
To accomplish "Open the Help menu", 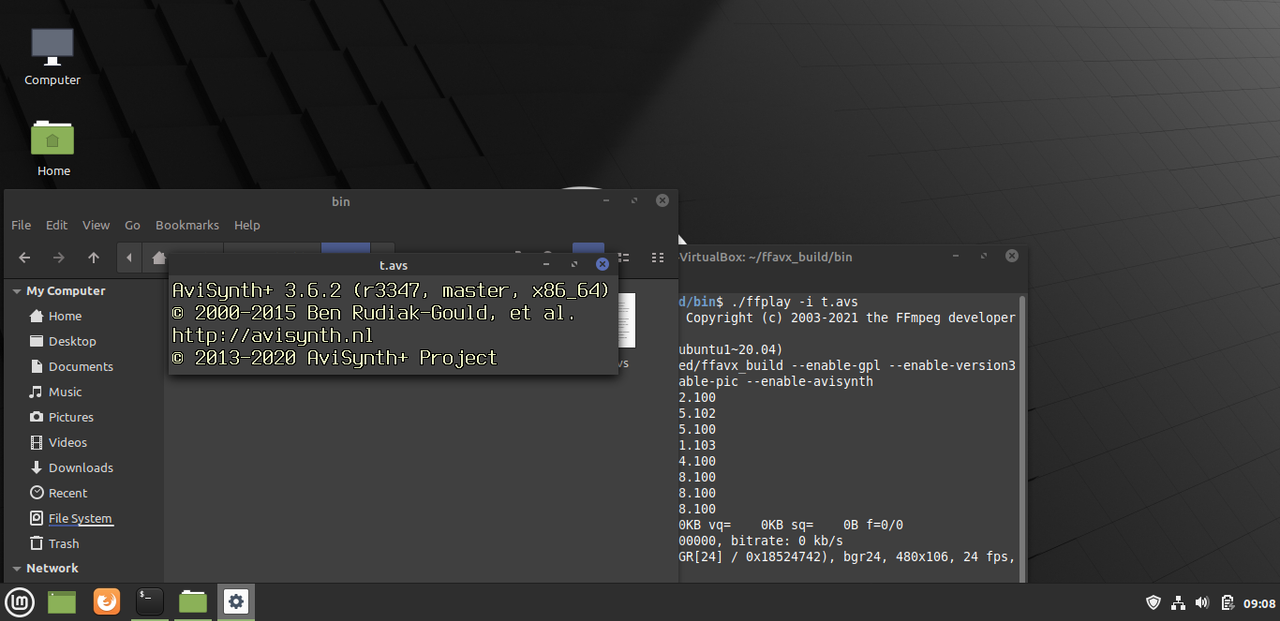I will click(247, 225).
